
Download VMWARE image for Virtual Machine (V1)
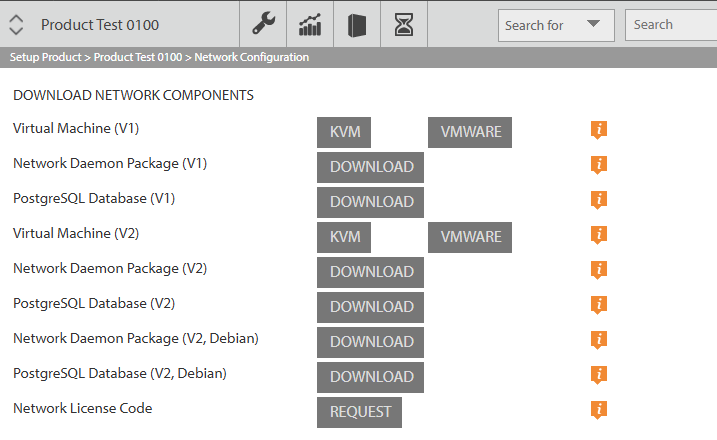(470, 132)
